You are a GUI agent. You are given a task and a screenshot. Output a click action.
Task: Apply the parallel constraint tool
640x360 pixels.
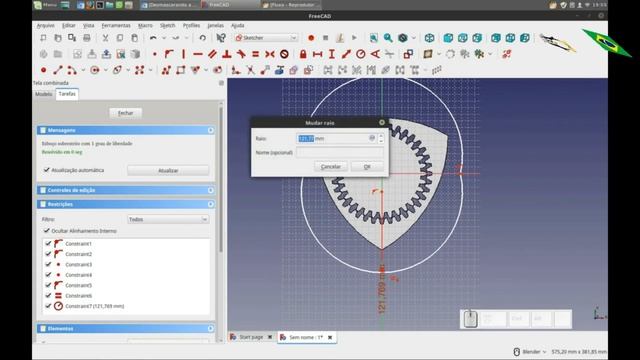pos(212,54)
